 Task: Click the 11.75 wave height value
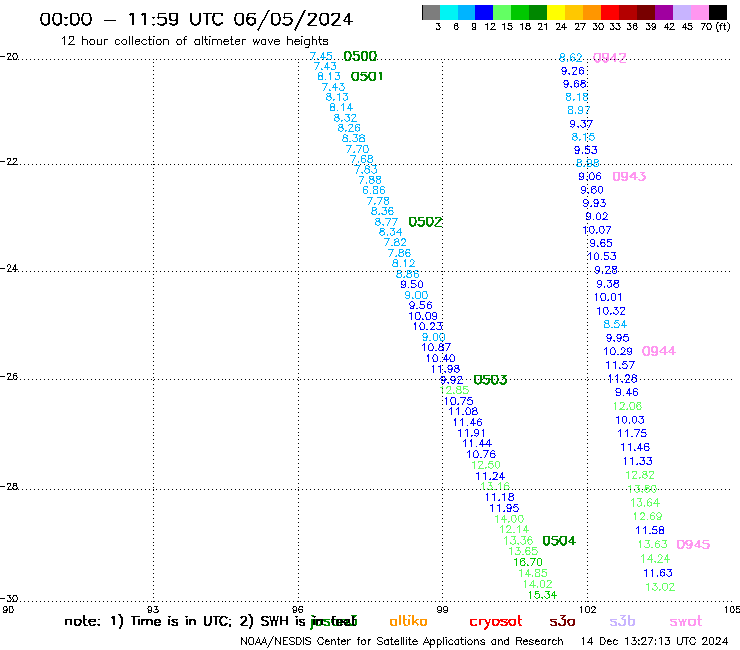pos(632,433)
